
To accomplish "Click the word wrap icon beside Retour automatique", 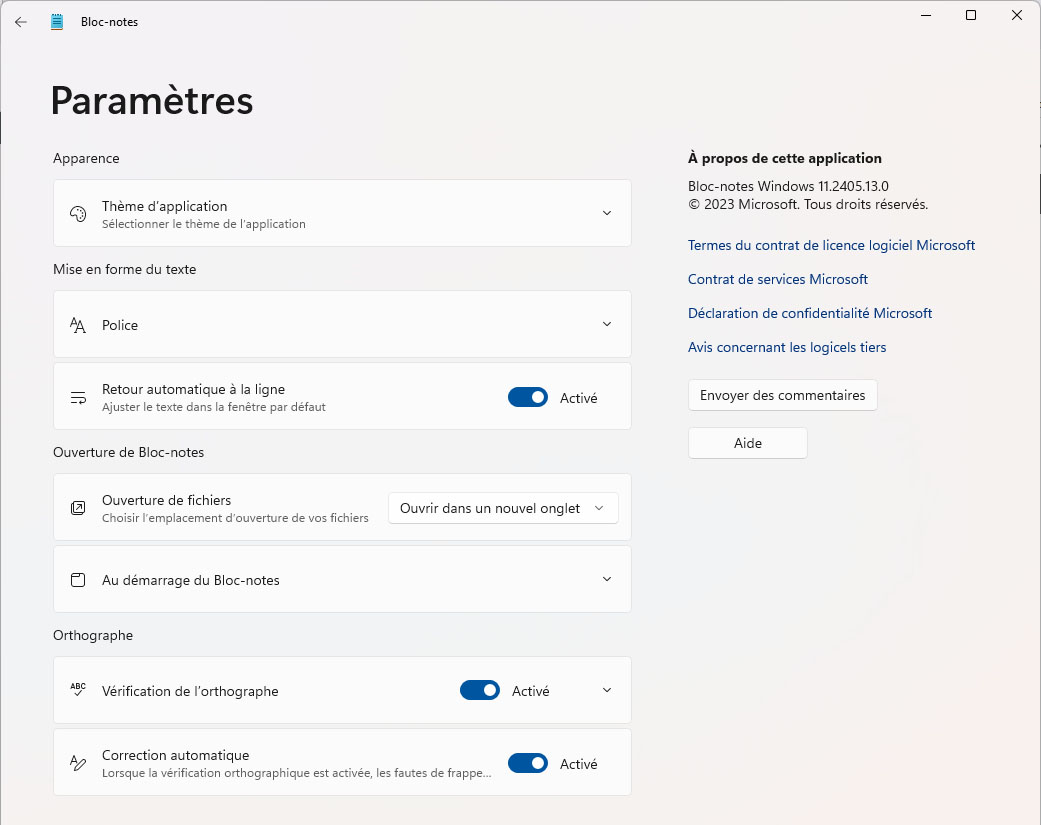I will [78, 398].
